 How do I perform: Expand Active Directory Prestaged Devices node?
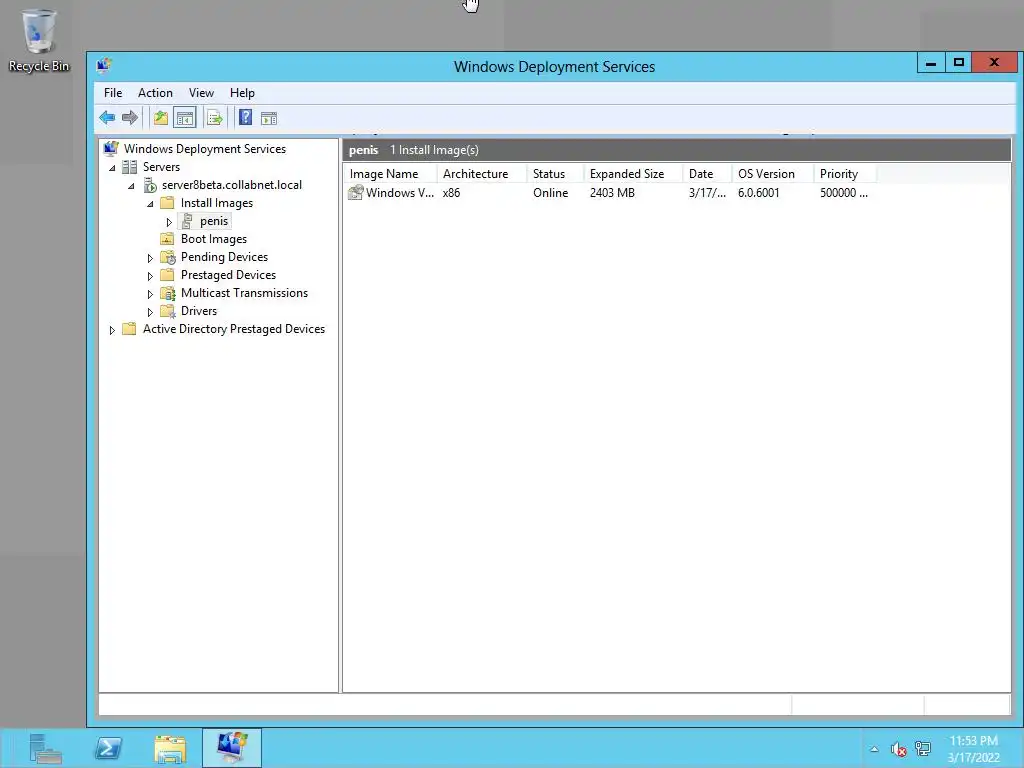tap(112, 330)
